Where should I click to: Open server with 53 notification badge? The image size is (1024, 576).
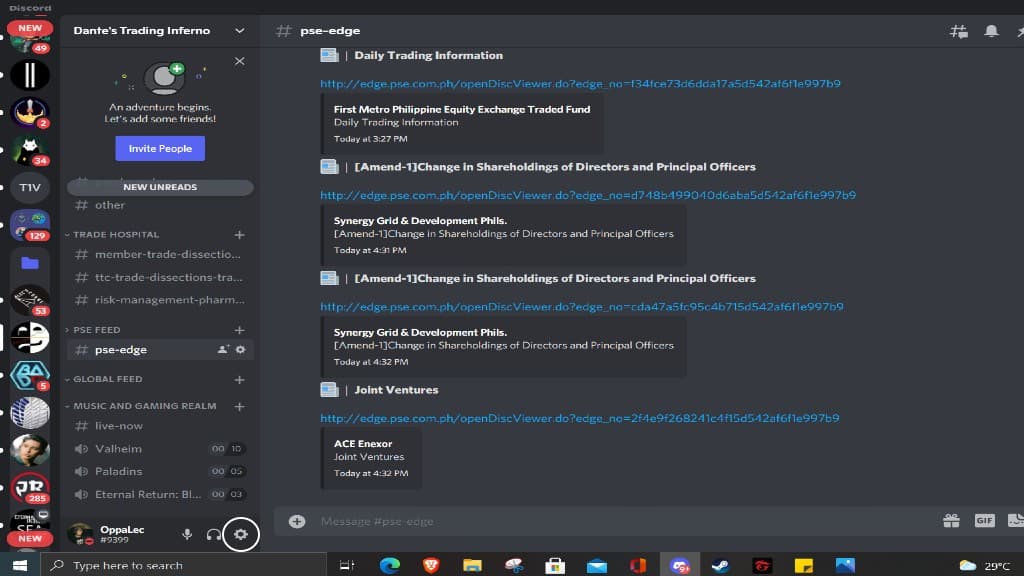29,300
